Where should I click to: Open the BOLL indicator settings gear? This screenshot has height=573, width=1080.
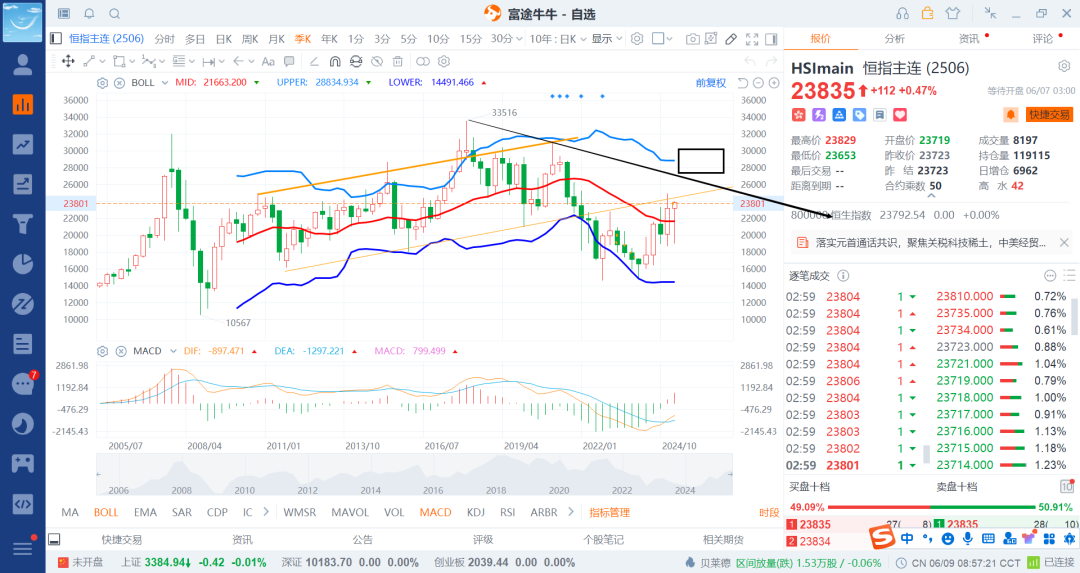103,83
